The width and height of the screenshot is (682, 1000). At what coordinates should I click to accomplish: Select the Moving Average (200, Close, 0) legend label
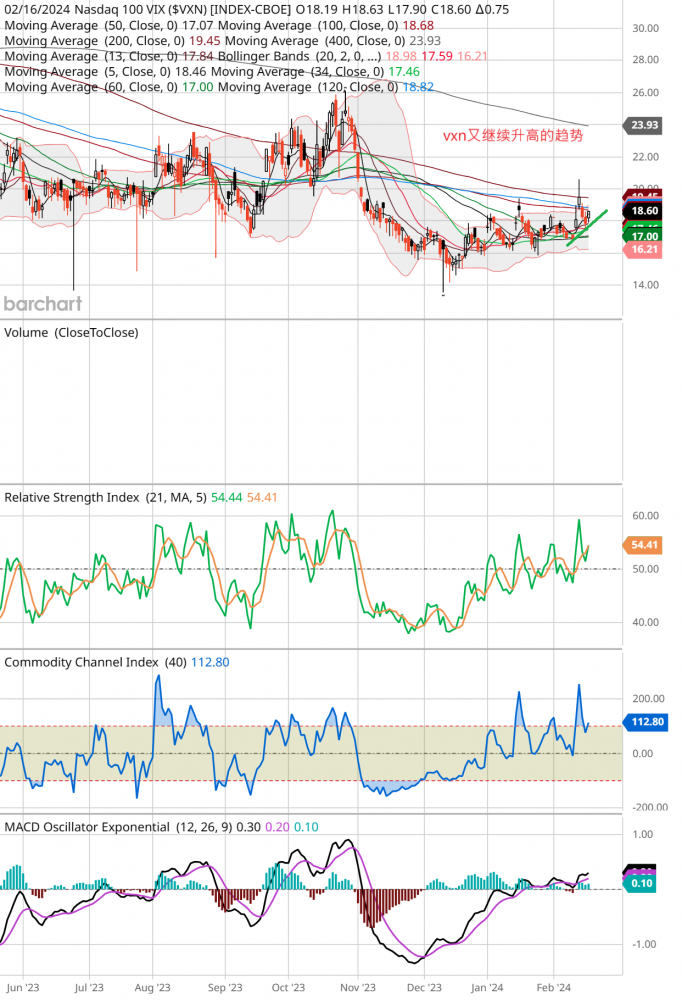coord(94,41)
